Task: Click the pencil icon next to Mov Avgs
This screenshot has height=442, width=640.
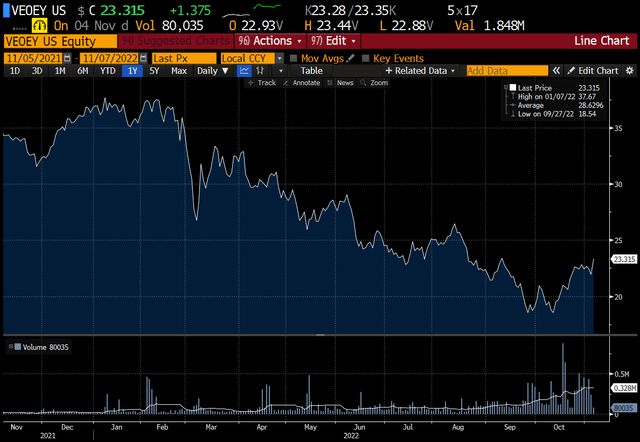Action: (350, 58)
